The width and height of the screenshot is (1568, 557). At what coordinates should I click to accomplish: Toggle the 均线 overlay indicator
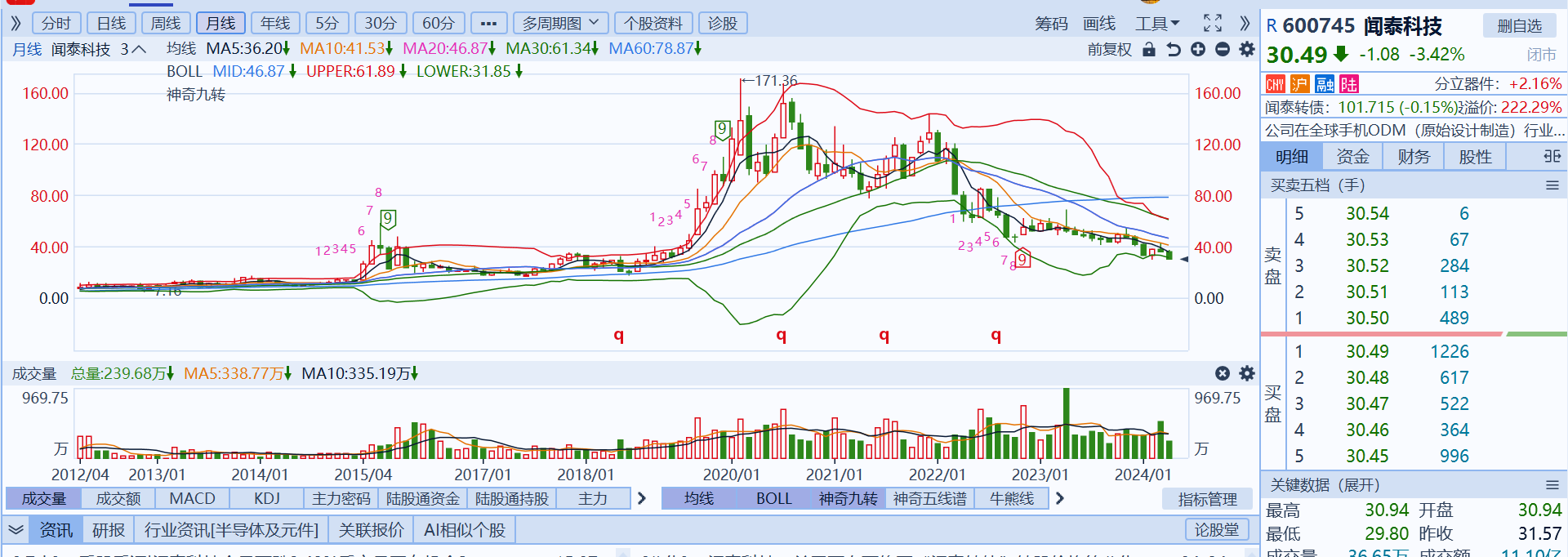pyautogui.click(x=699, y=498)
